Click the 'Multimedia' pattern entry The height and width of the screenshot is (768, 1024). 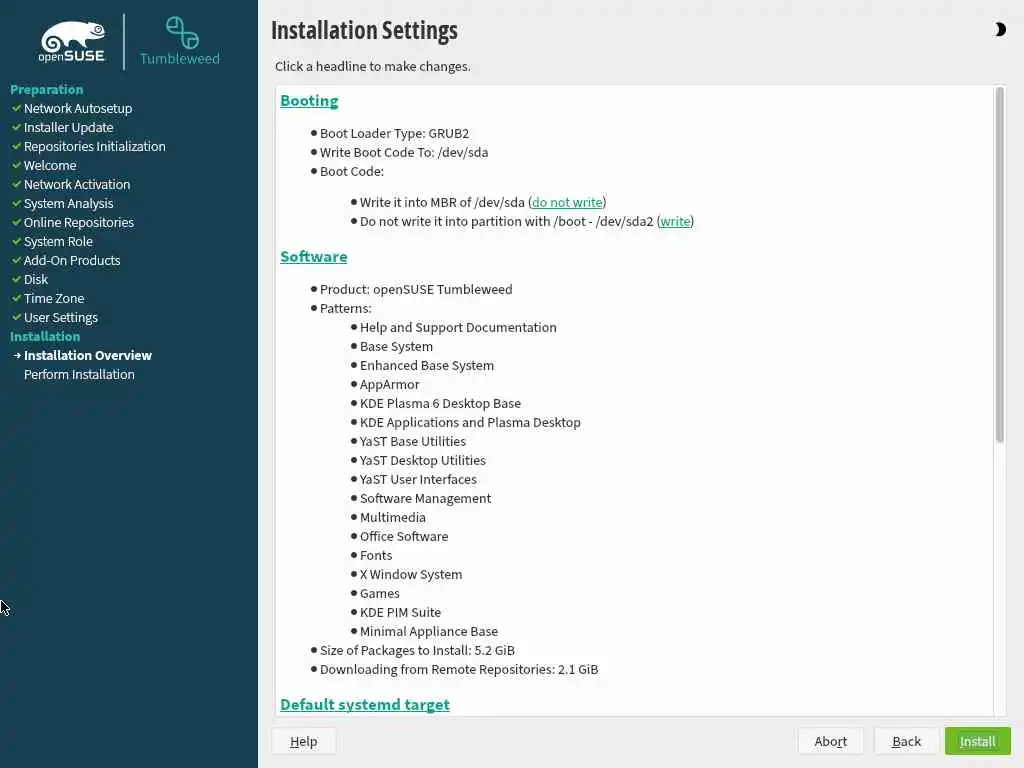point(392,517)
